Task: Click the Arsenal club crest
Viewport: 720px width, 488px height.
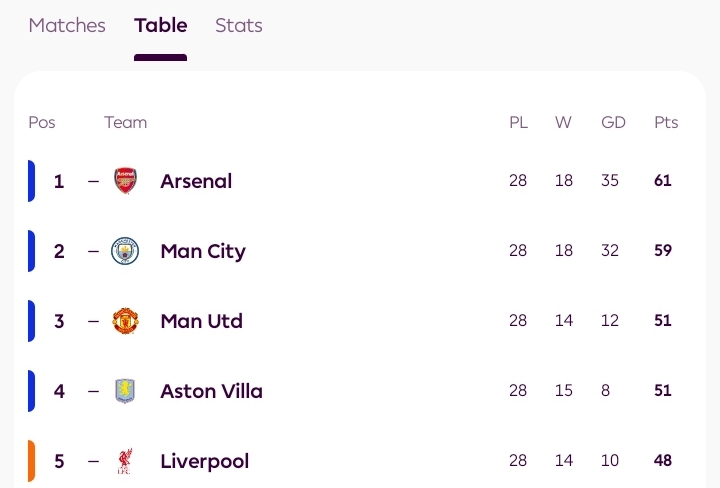Action: pos(125,181)
